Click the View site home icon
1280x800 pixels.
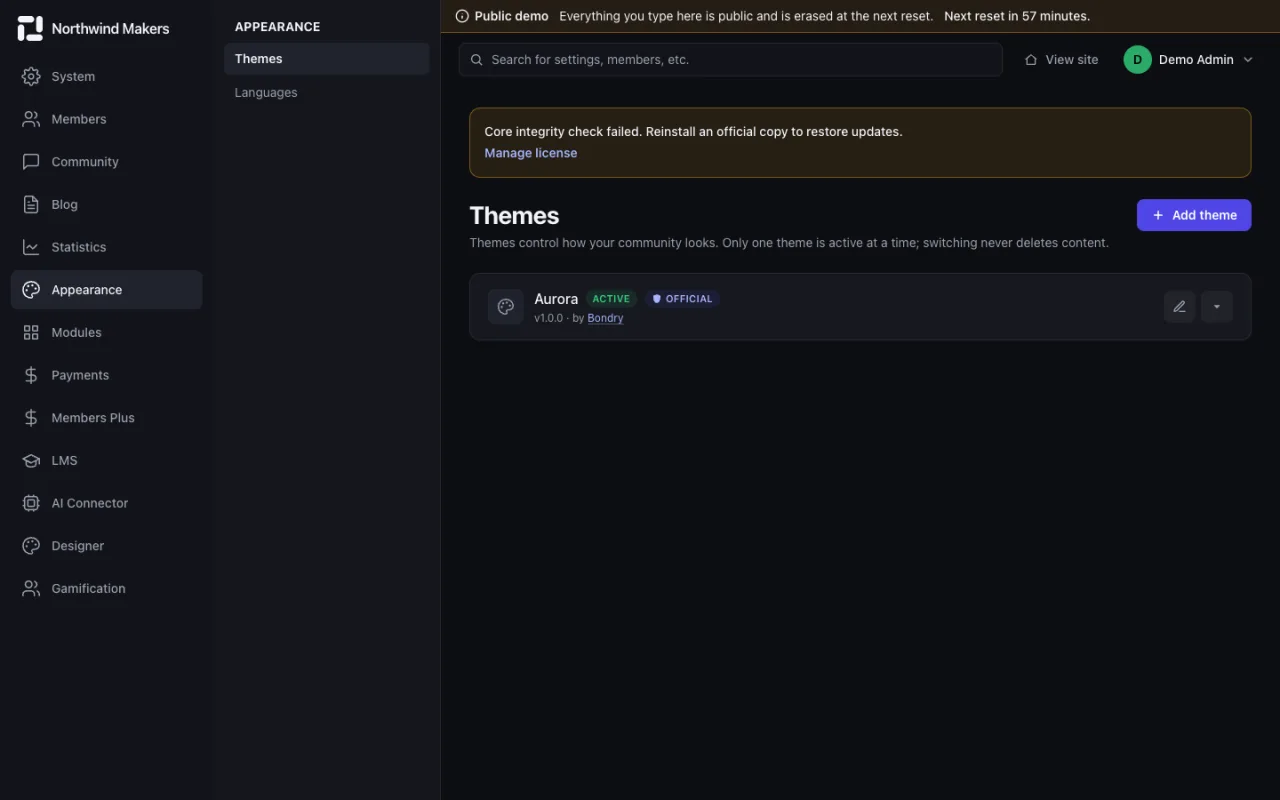[x=1031, y=60]
